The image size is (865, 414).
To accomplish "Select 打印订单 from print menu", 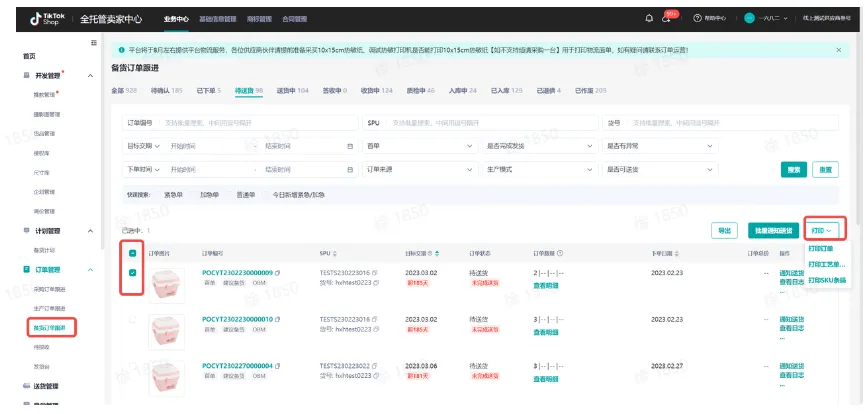I will coord(820,248).
